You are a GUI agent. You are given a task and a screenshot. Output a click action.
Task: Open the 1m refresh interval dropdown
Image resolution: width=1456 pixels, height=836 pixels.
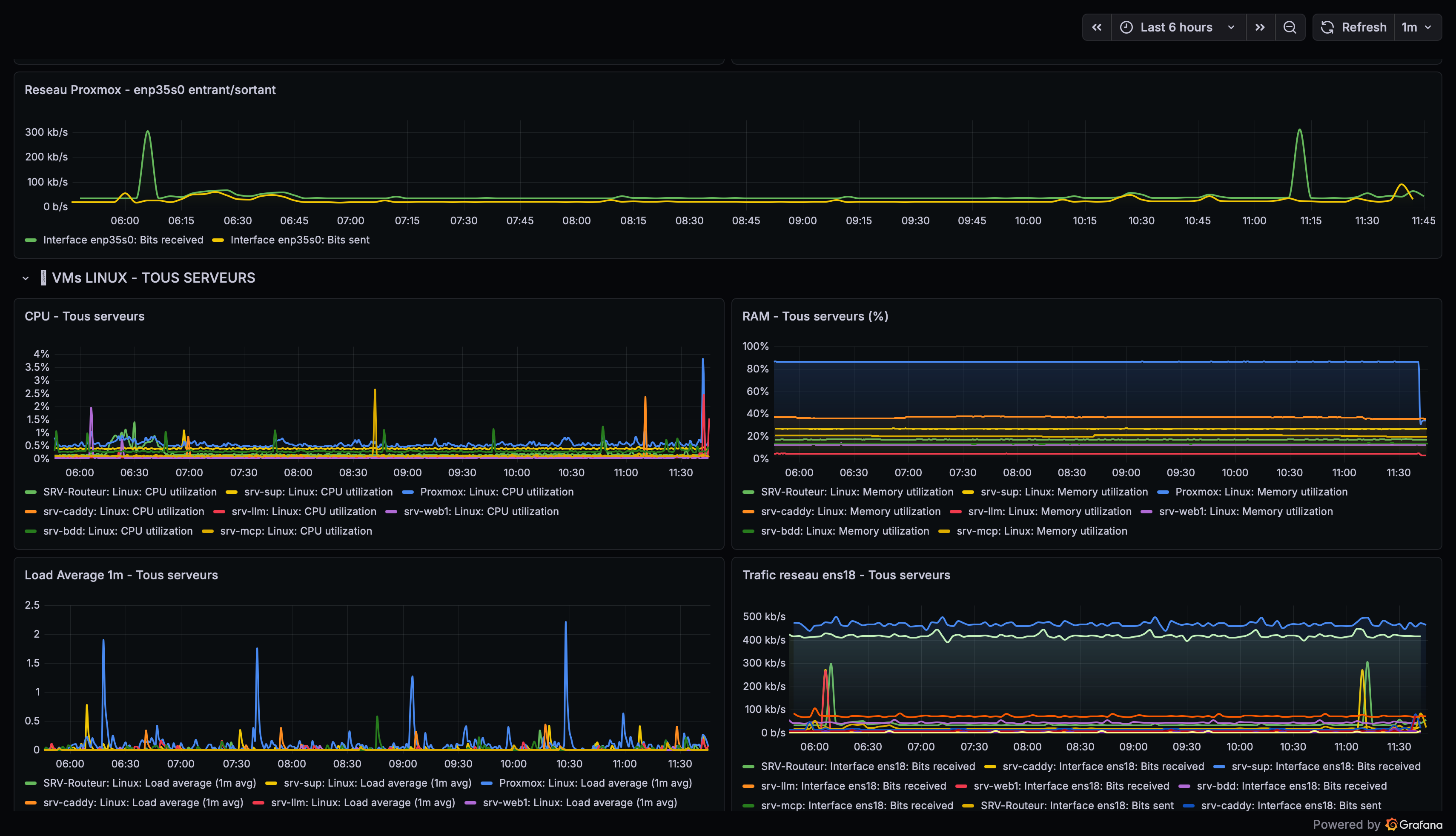click(1417, 28)
